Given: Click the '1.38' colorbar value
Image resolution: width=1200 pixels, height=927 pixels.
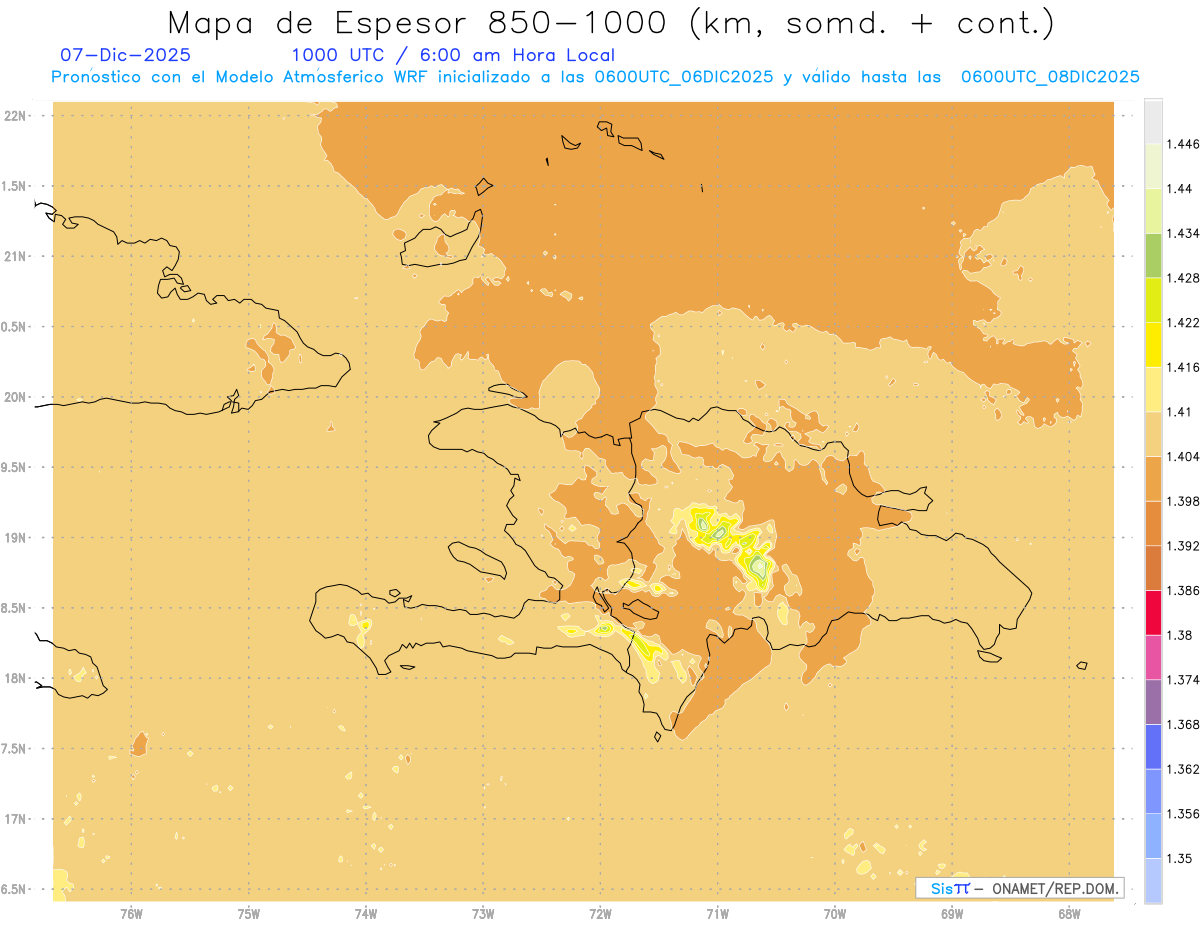Looking at the screenshot, I should point(1180,636).
